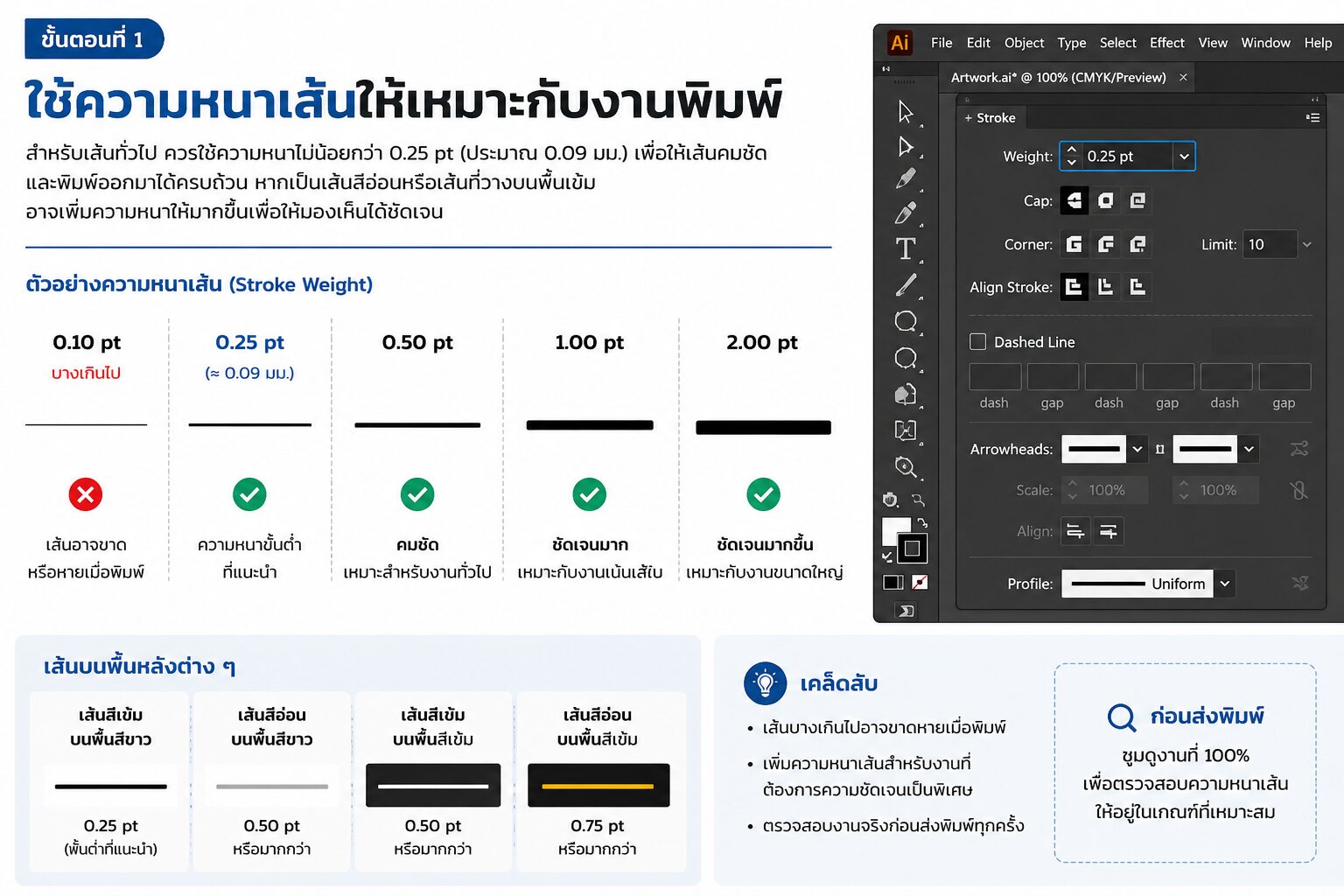The width and height of the screenshot is (1344, 896).
Task: Enable the Dashed Line checkbox
Action: point(978,341)
